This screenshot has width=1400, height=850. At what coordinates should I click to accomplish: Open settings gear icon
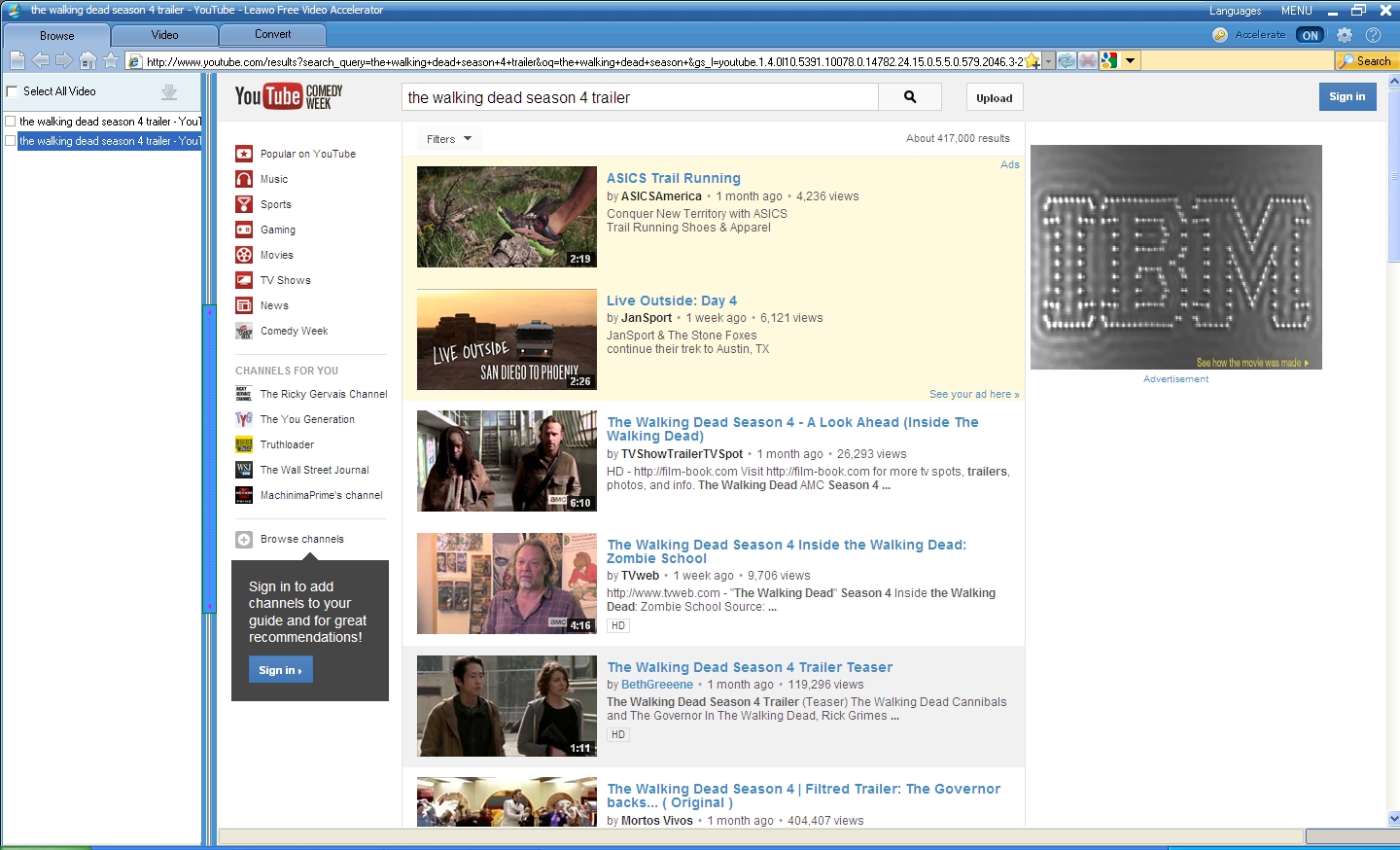click(1345, 35)
